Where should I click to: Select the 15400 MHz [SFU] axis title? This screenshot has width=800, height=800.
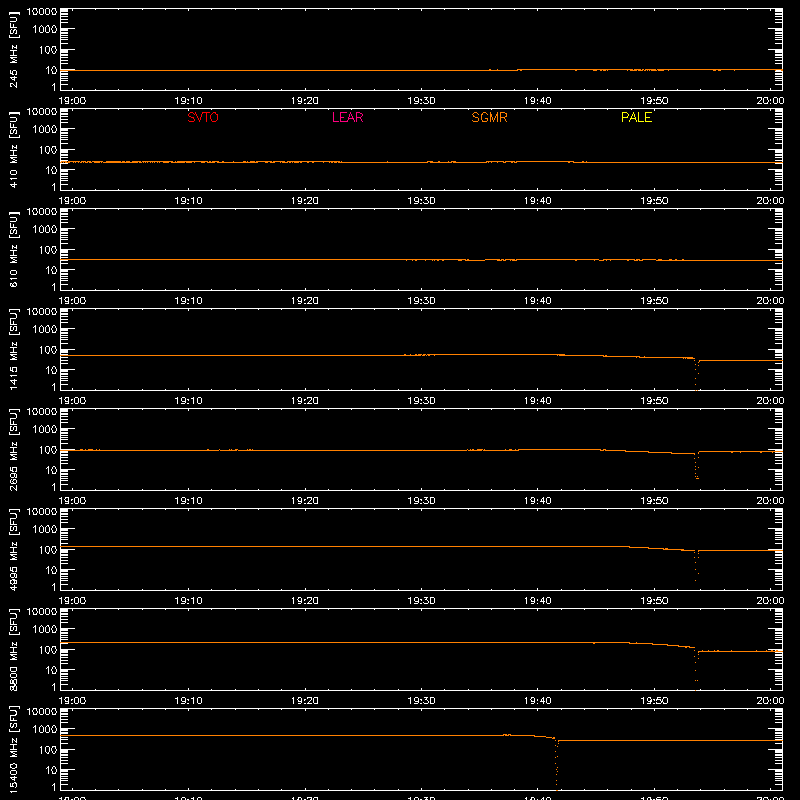(13, 749)
